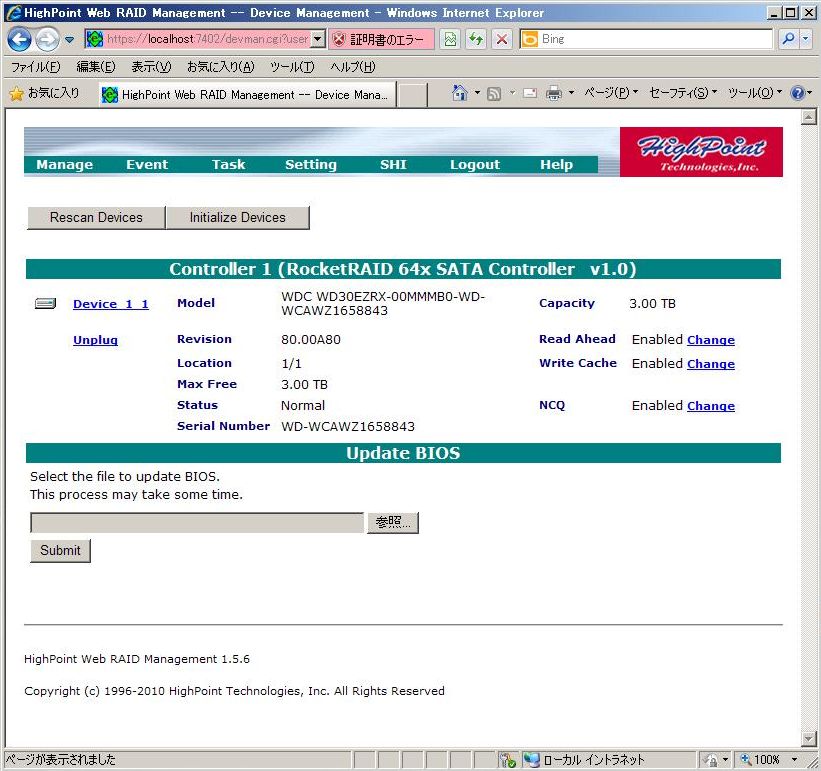821x771 pixels.
Task: Open a new blank tab
Action: [x=412, y=95]
